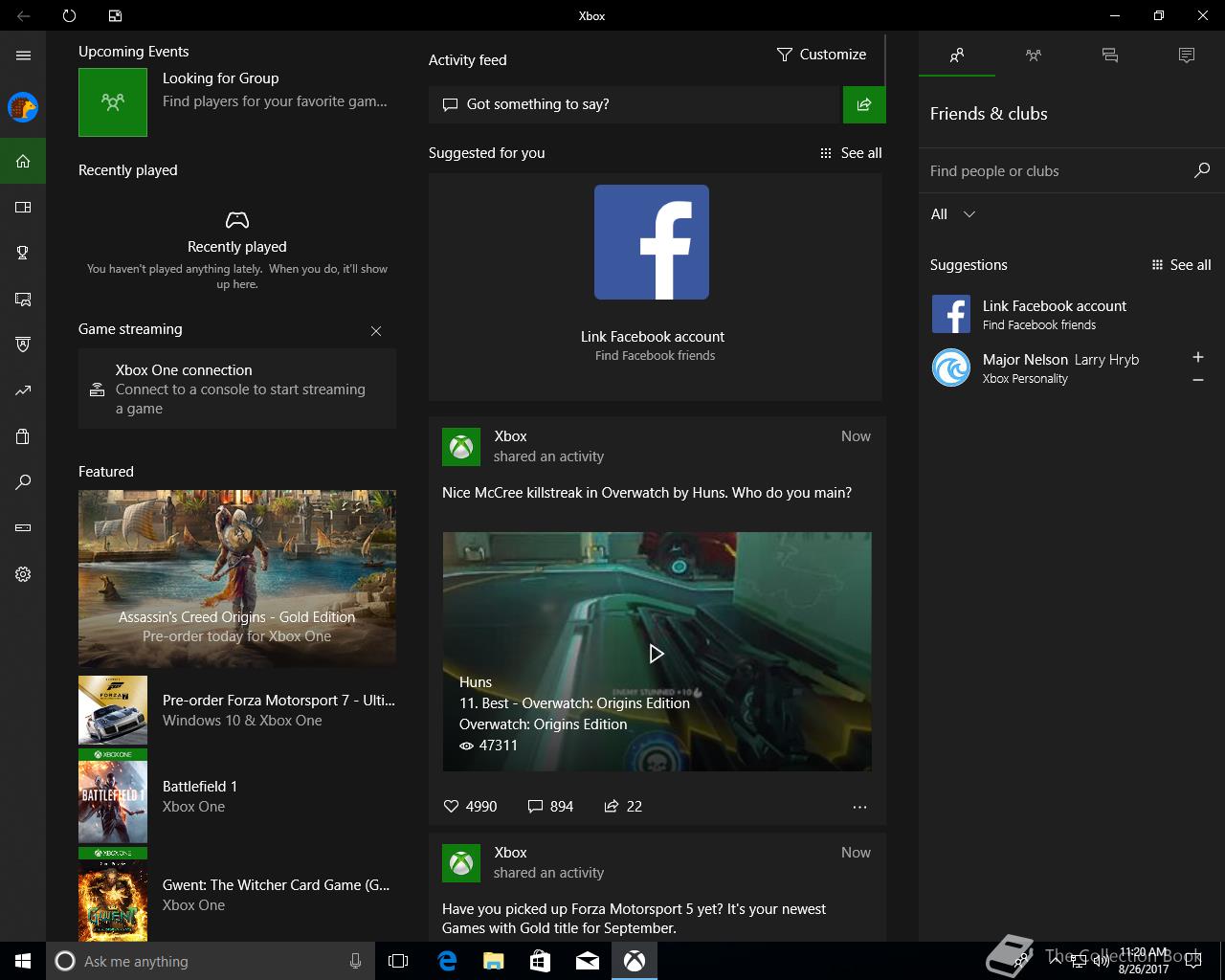Close the Game streaming section
Screen dimensions: 1225x980
coord(376,331)
